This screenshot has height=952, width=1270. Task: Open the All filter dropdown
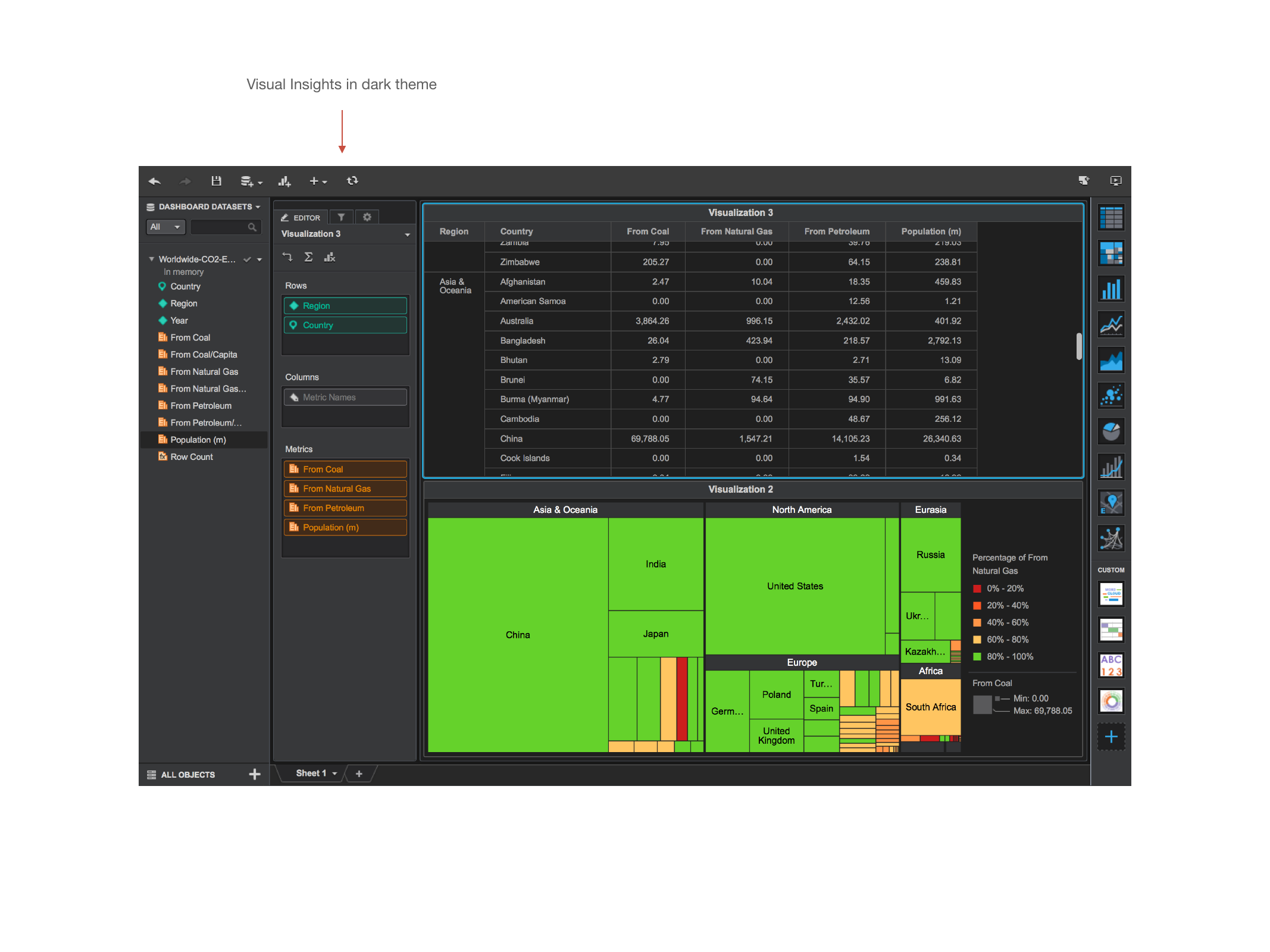click(x=166, y=227)
